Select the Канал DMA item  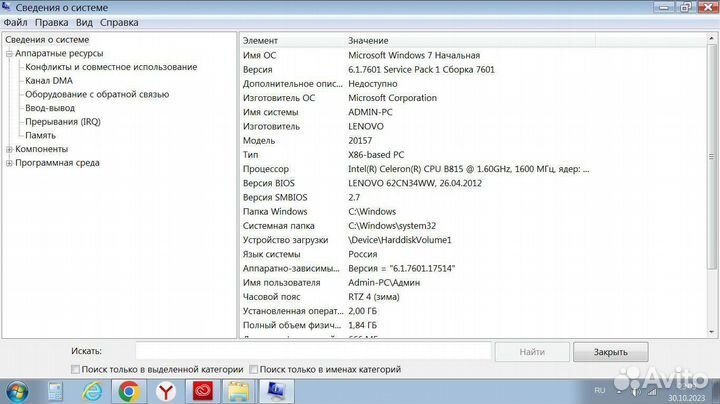49,81
